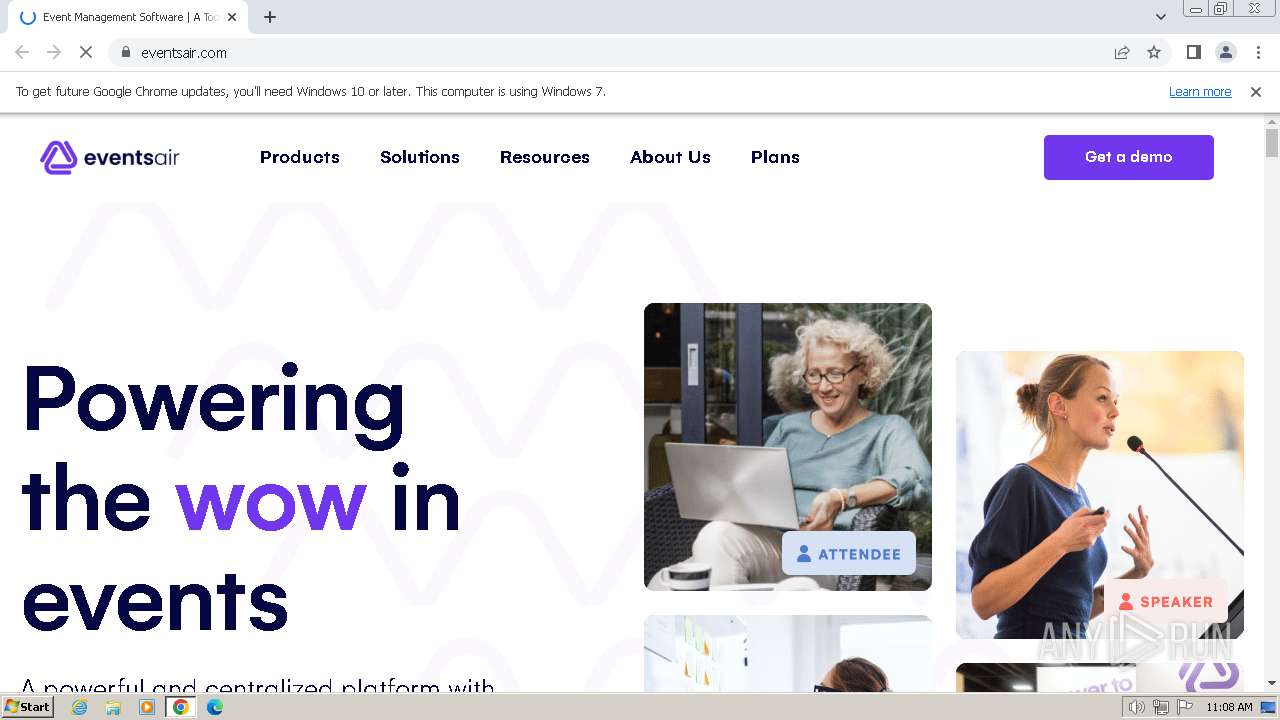Click Learn more link
1280x720 pixels.
click(x=1200, y=91)
